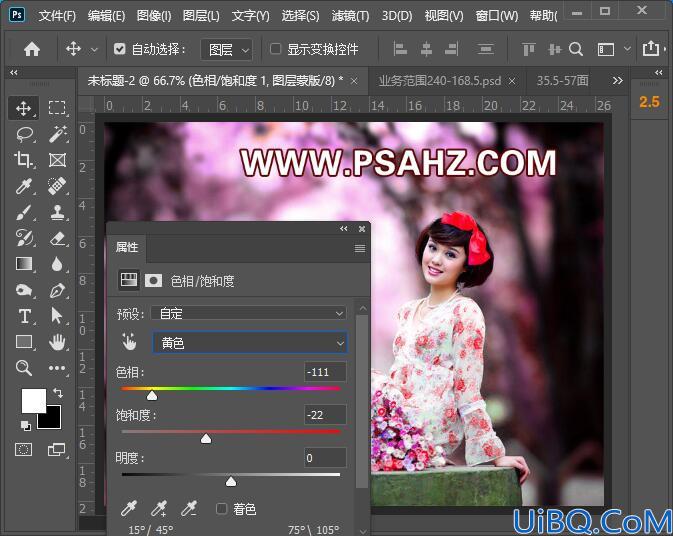The image size is (673, 536).
Task: Click the 色相 hue slider handle
Action: click(x=152, y=396)
